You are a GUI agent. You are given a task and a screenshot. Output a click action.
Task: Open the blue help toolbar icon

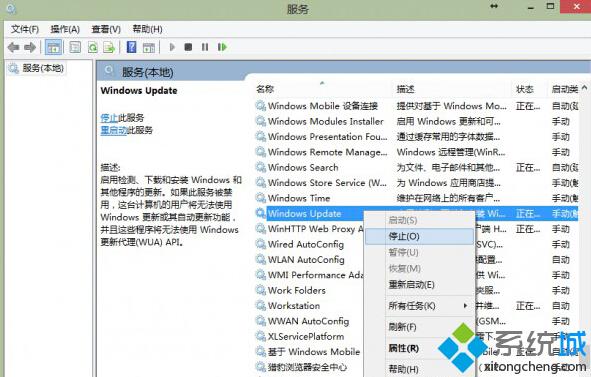click(132, 48)
